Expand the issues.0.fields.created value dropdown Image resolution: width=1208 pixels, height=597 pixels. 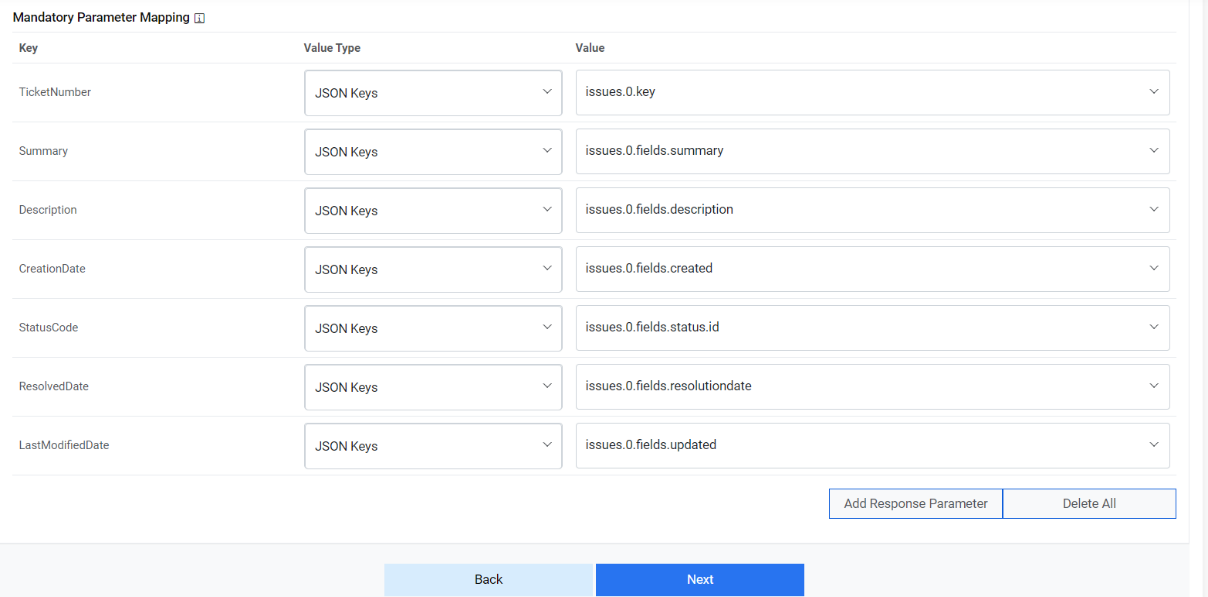click(1153, 268)
